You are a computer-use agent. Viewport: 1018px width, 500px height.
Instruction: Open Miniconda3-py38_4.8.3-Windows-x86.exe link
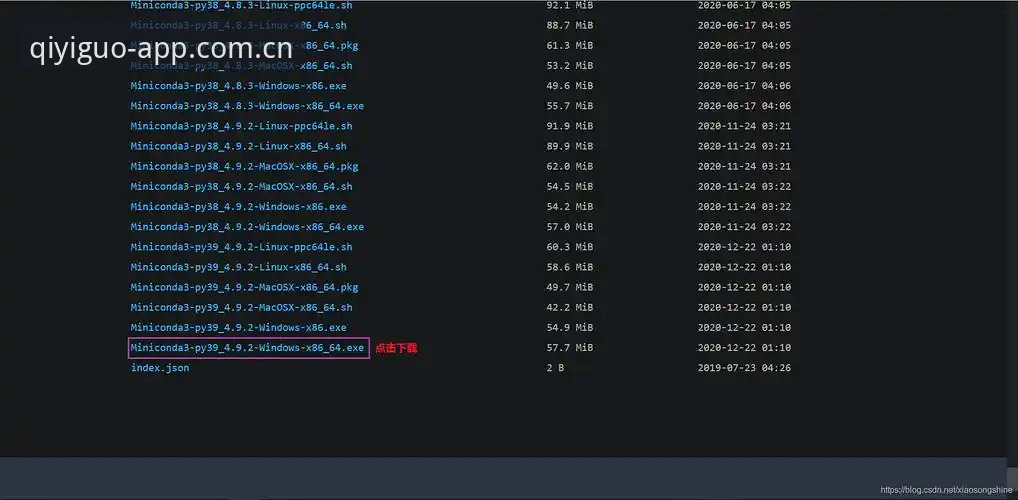[238, 86]
